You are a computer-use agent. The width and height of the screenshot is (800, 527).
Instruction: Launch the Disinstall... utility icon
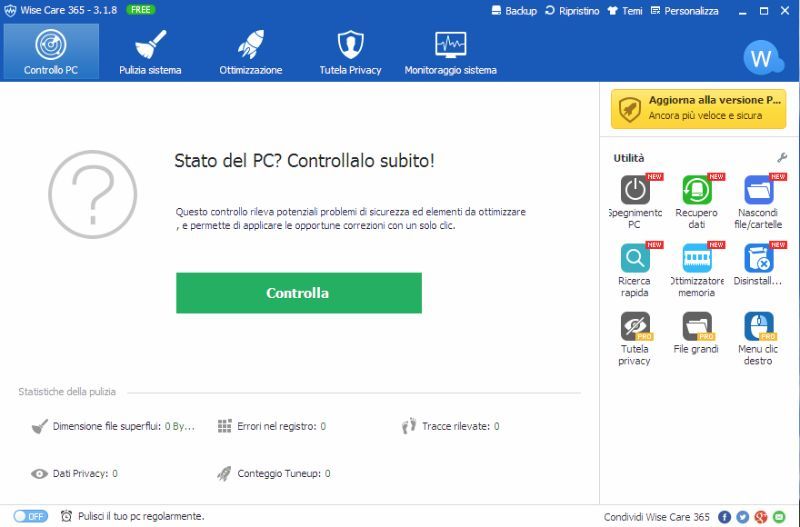coord(758,264)
